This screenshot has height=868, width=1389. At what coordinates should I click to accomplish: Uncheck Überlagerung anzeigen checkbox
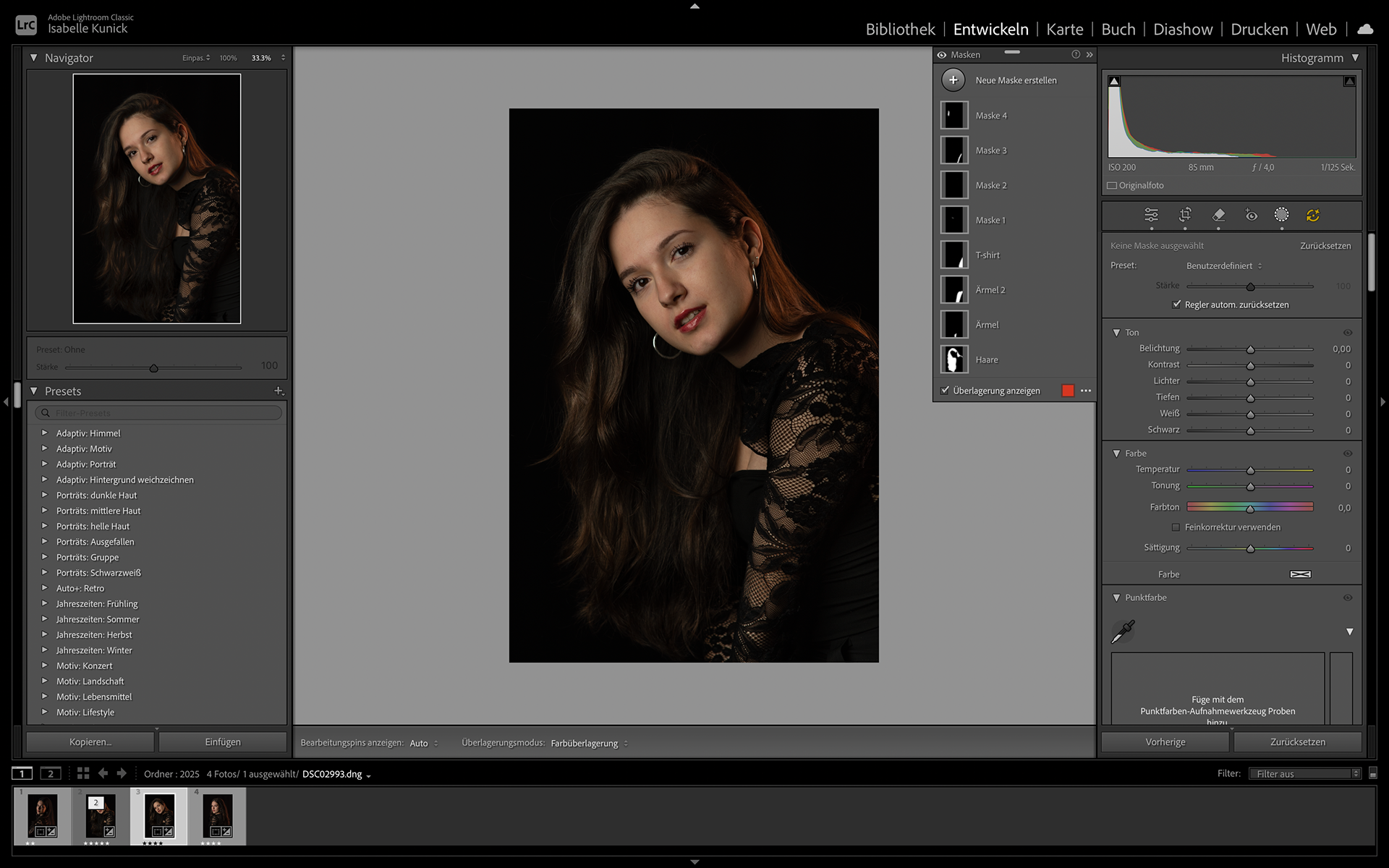pos(945,391)
